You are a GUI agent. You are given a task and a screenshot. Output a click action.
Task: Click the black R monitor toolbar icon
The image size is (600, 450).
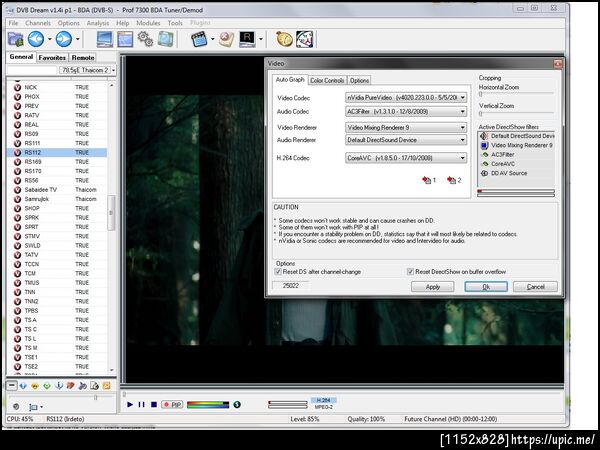[247, 39]
